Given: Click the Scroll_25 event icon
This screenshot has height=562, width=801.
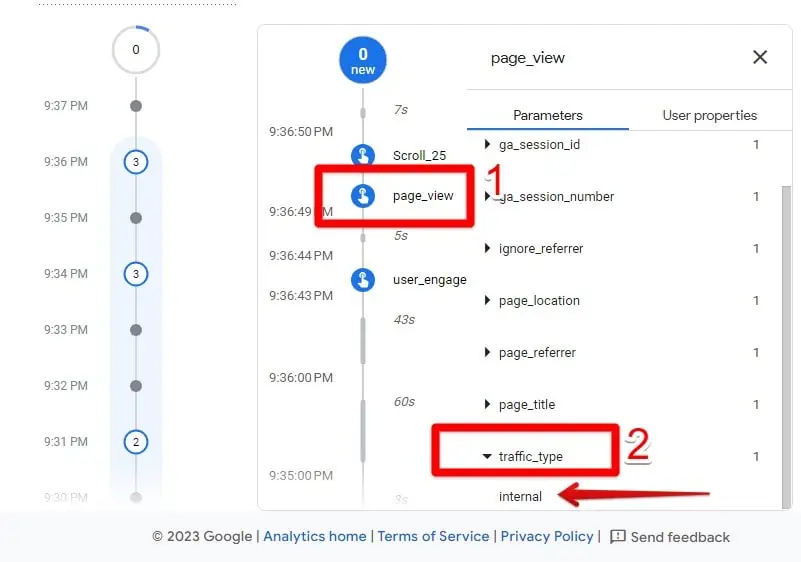Looking at the screenshot, I should coord(362,155).
